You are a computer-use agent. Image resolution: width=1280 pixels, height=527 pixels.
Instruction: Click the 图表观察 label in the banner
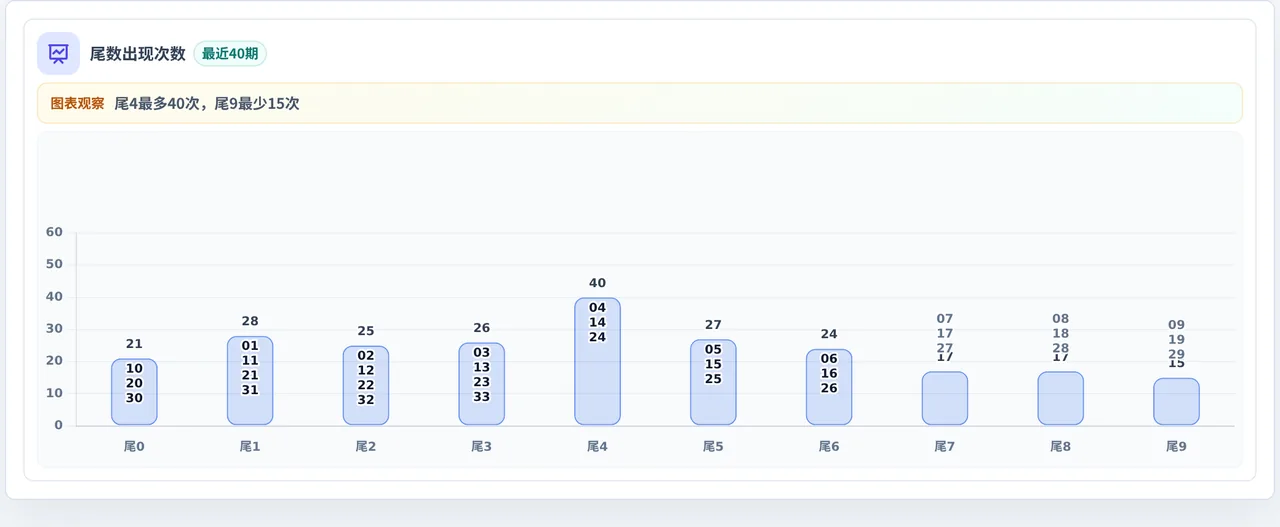click(x=77, y=103)
